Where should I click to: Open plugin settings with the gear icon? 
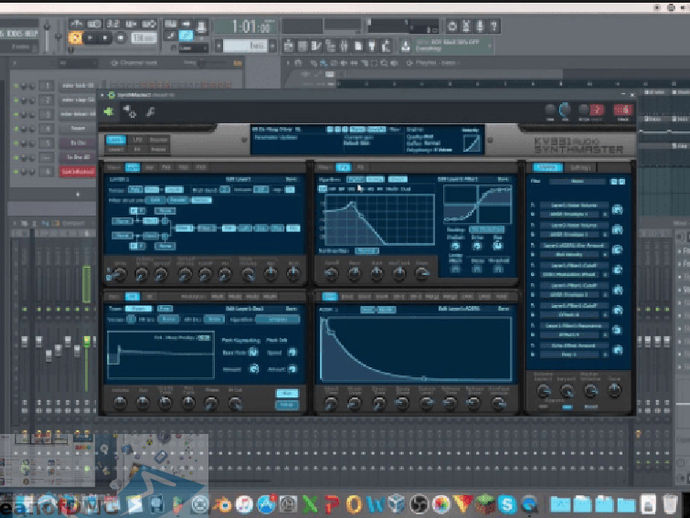(x=130, y=112)
